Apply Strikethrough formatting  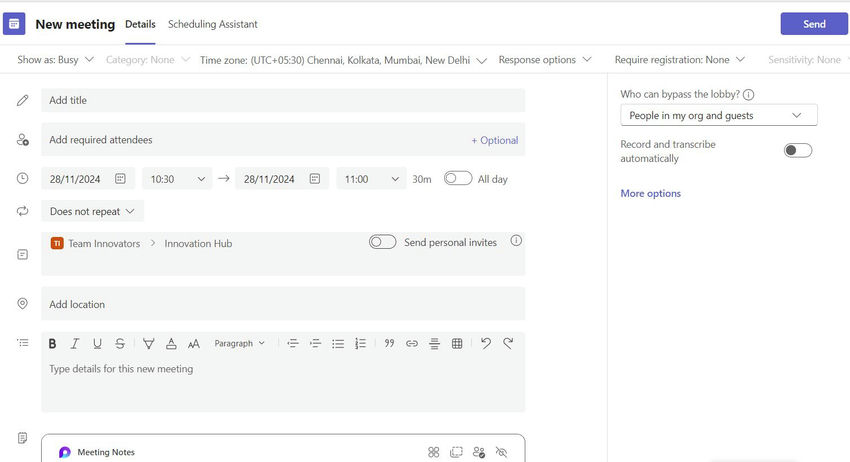[120, 343]
